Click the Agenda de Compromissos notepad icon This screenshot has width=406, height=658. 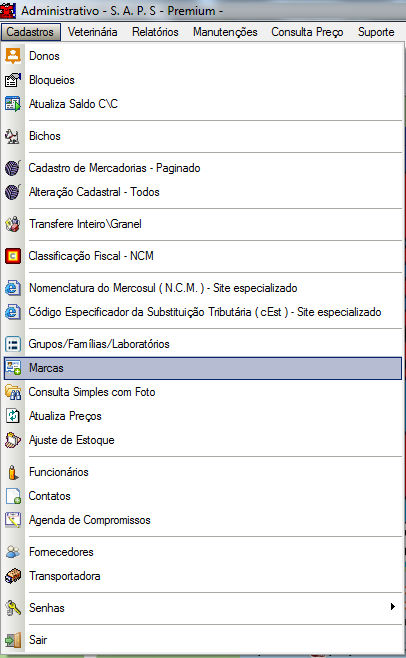click(13, 520)
